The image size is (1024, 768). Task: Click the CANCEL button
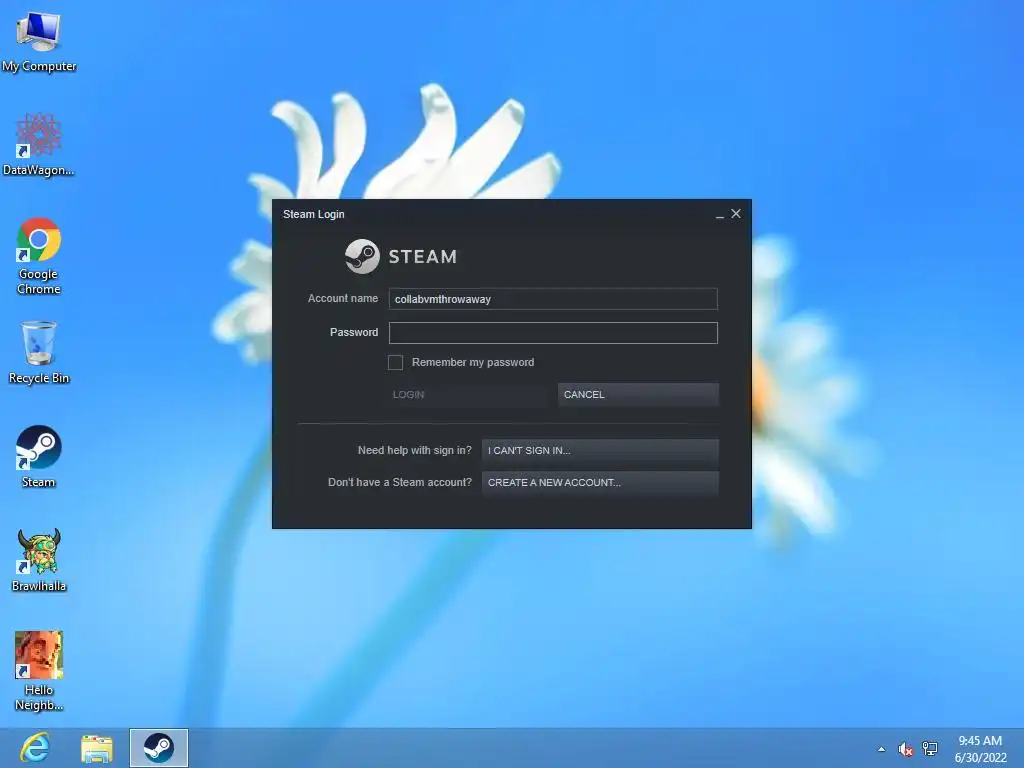coord(638,394)
